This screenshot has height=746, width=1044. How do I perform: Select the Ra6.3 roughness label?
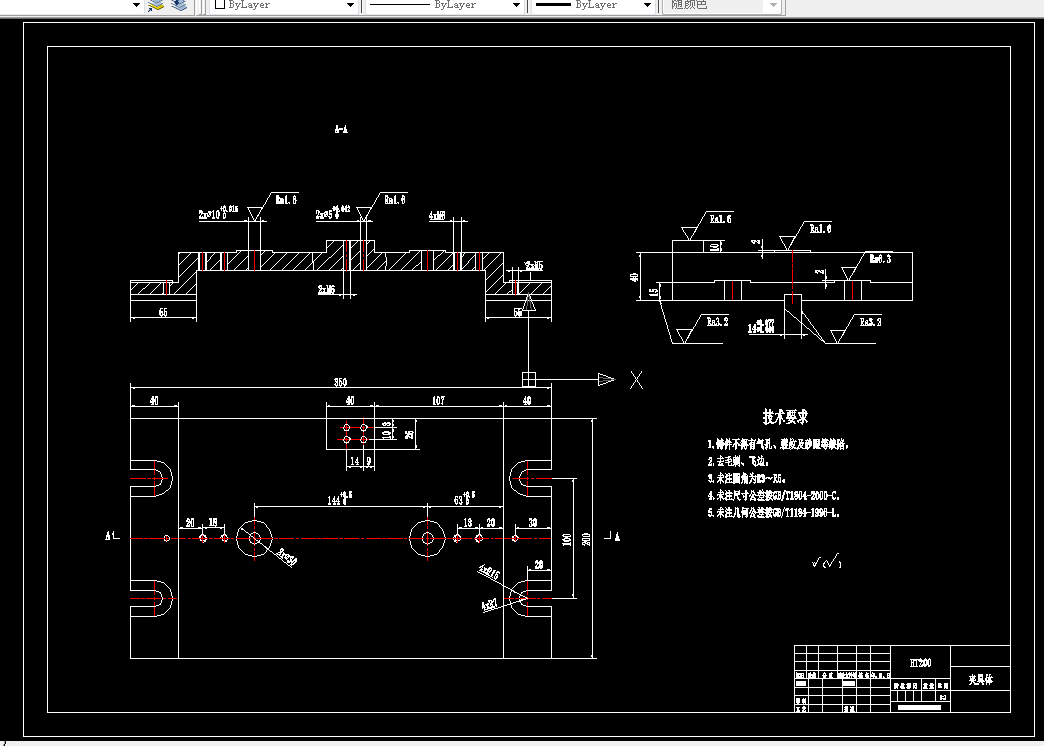pos(880,259)
